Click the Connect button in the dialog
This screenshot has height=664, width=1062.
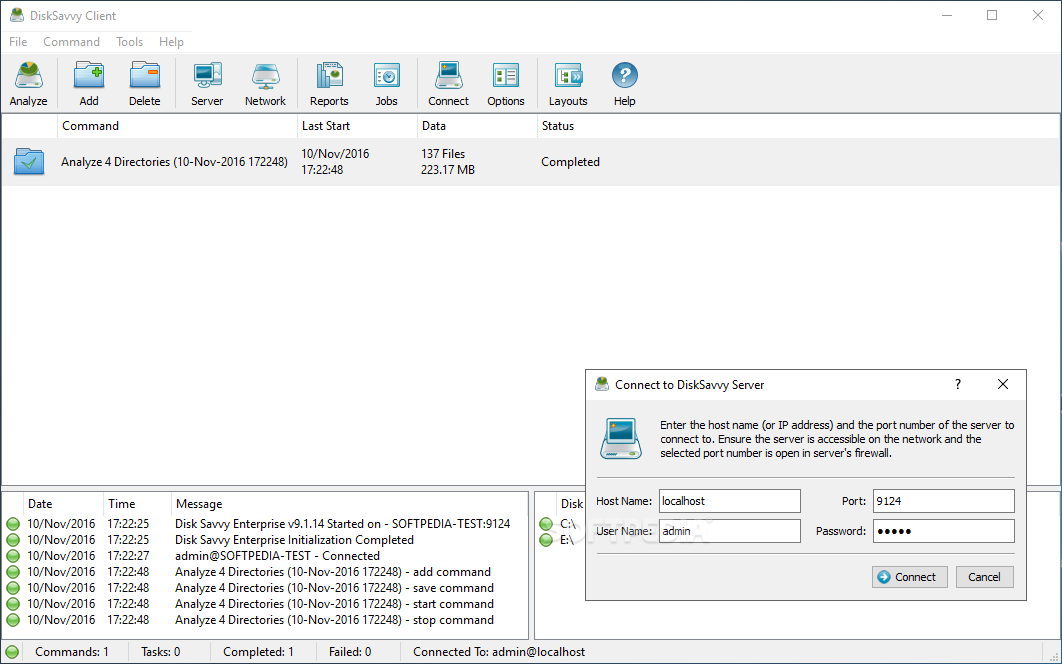(910, 577)
